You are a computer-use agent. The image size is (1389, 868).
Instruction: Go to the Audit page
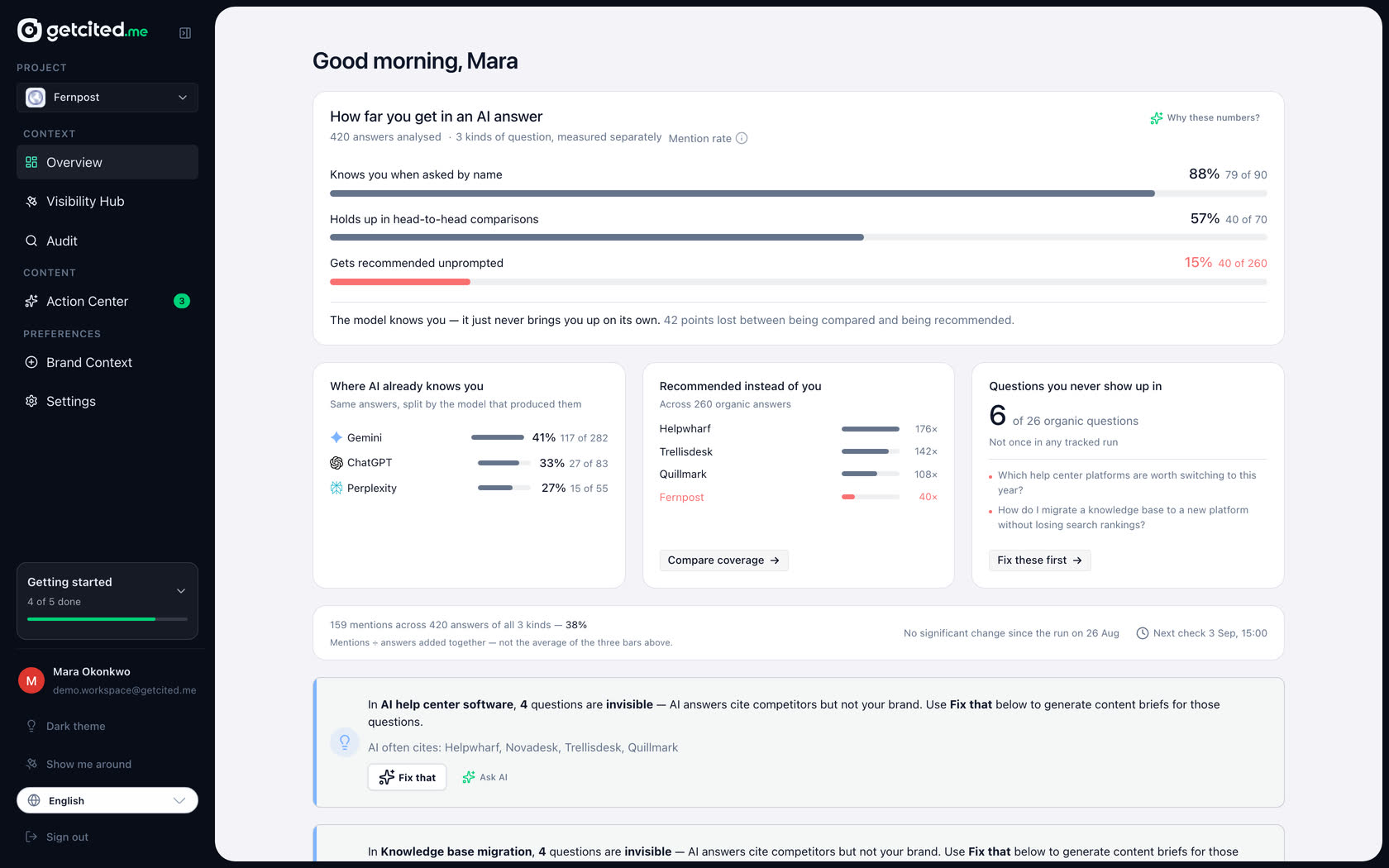pyautogui.click(x=107, y=241)
